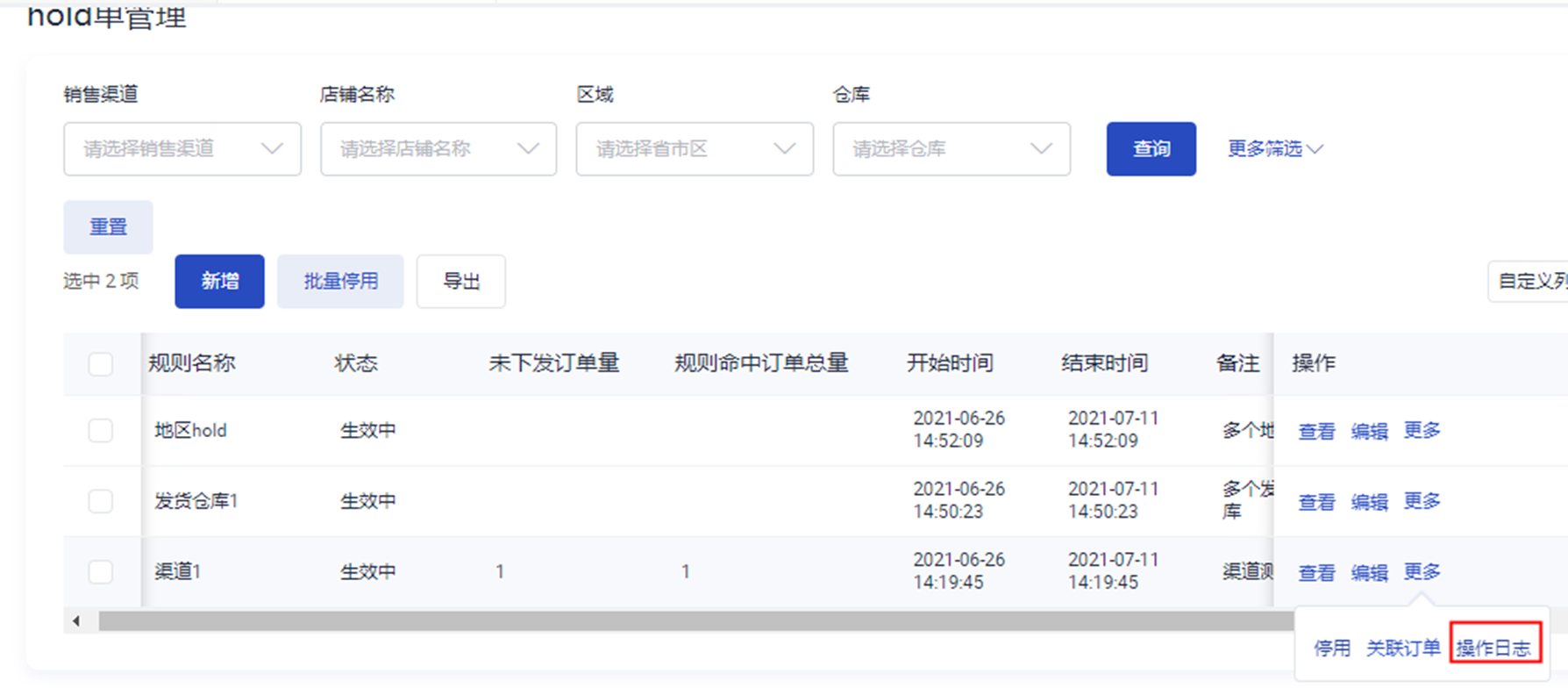Select 关联订单 in the popup menu

coord(1403,649)
